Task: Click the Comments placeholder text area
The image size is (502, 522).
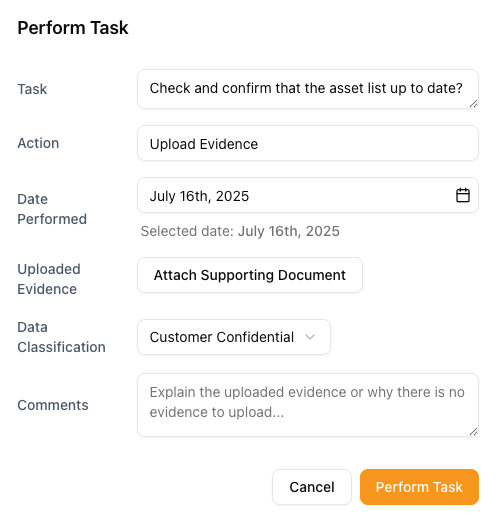Action: (x=308, y=405)
